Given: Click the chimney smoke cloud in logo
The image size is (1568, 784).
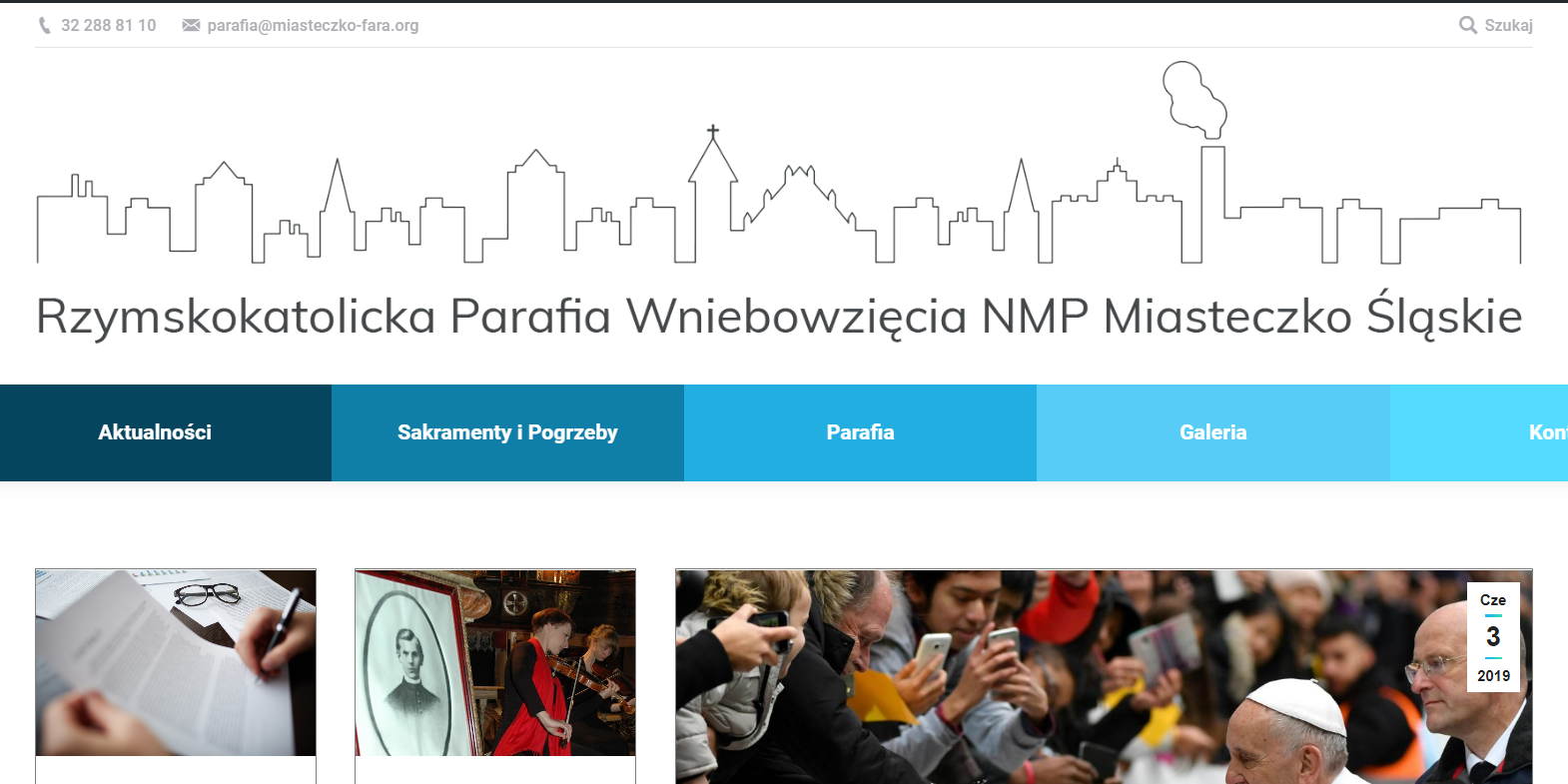Looking at the screenshot, I should [1194, 99].
